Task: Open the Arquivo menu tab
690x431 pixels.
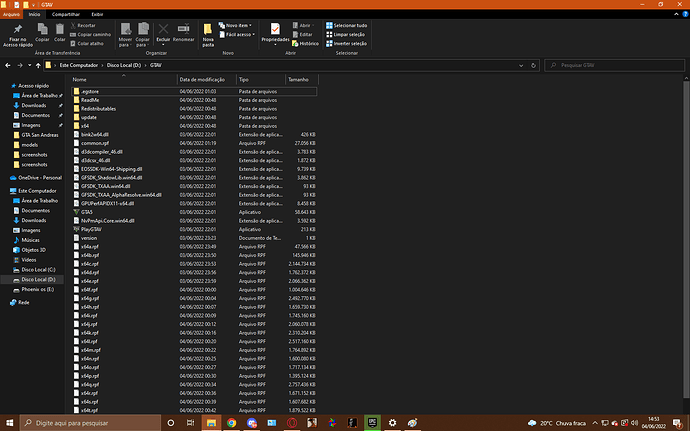Action: point(11,15)
